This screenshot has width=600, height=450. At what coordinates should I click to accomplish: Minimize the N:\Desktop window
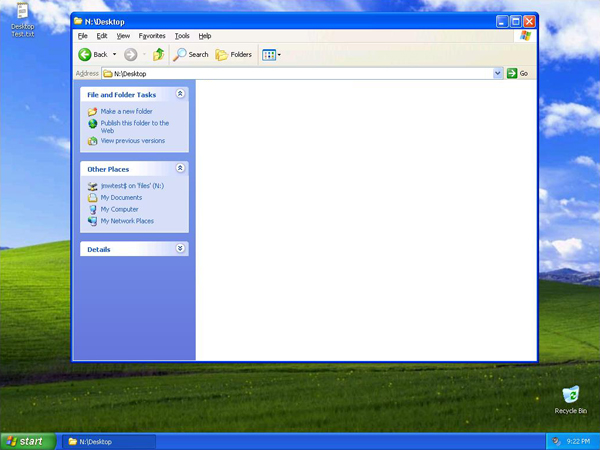(x=502, y=22)
